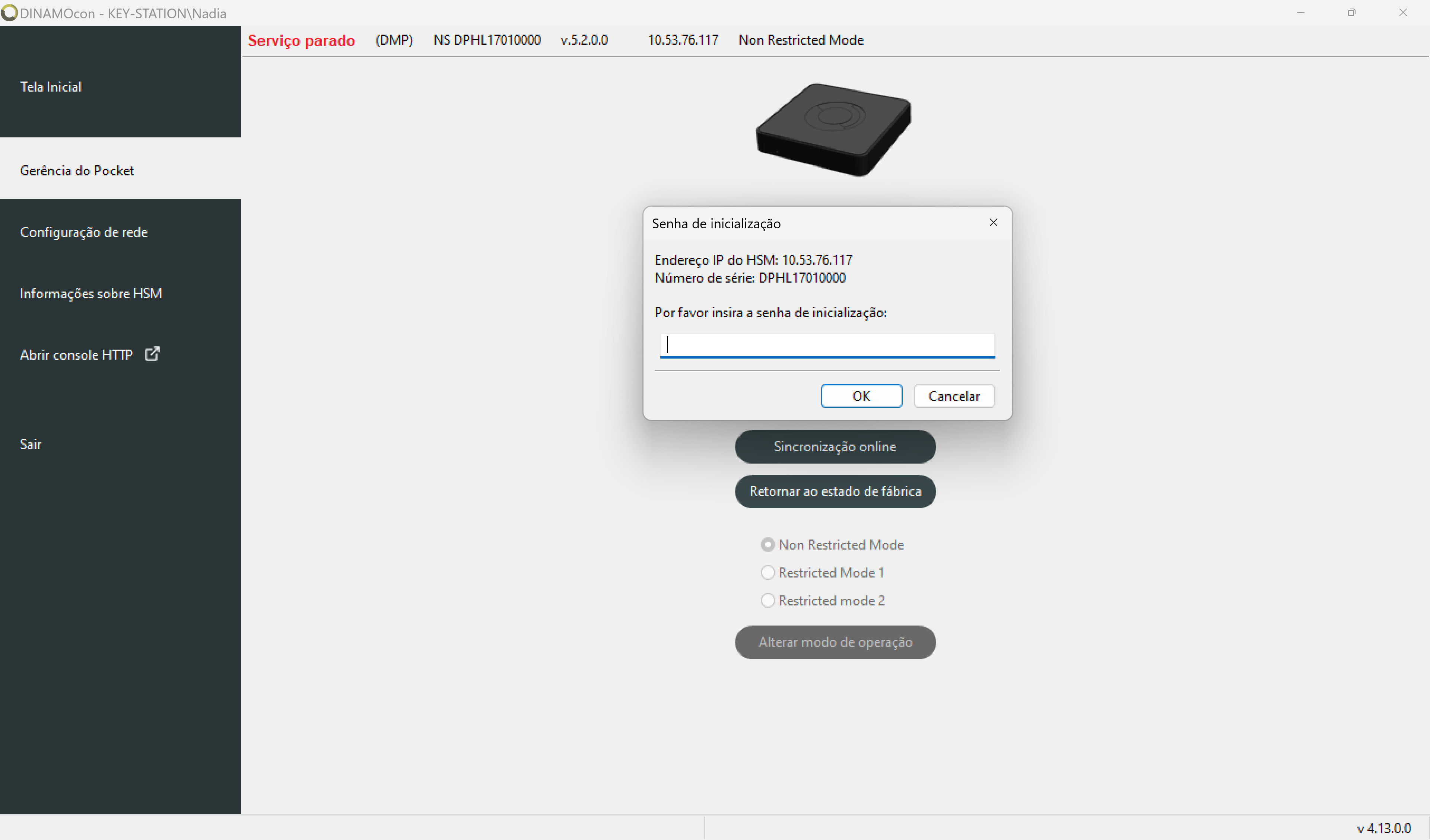Open Configuração de rede settings

[x=85, y=232]
